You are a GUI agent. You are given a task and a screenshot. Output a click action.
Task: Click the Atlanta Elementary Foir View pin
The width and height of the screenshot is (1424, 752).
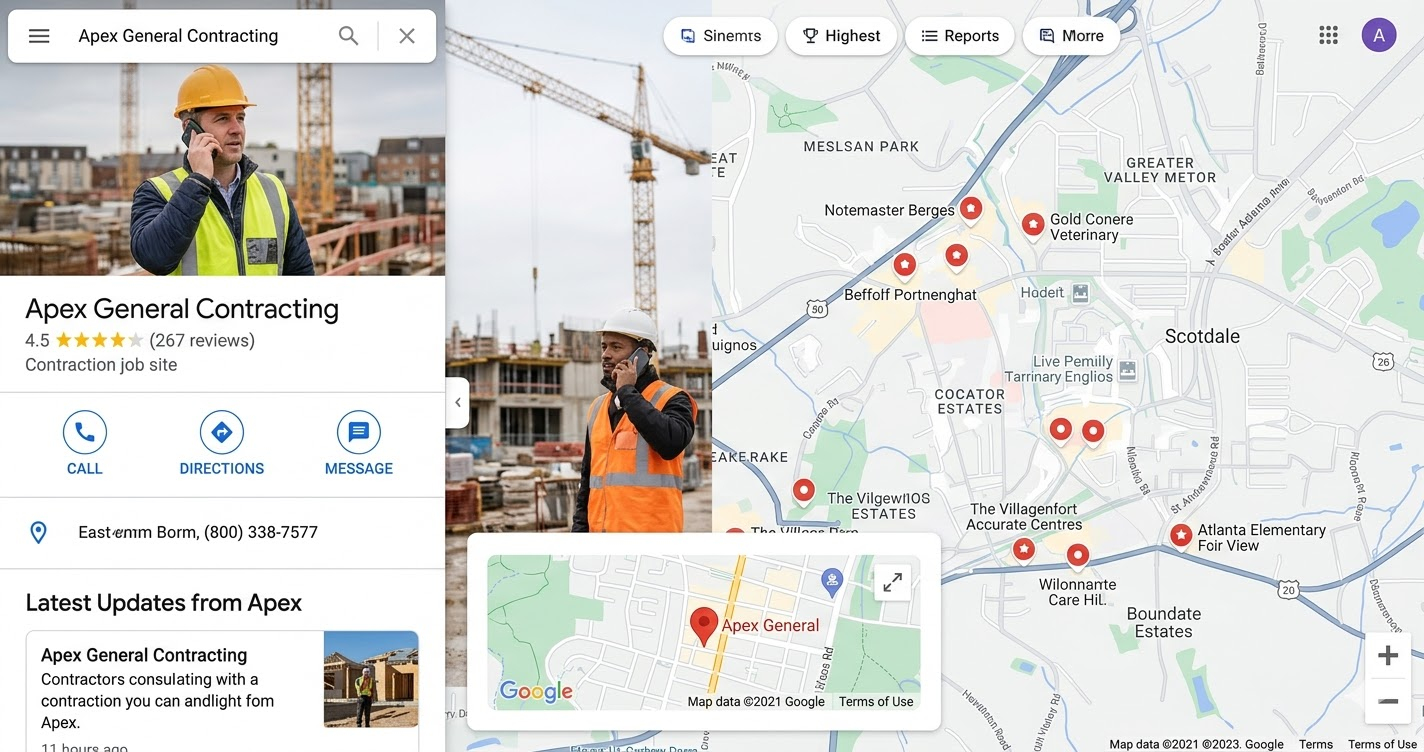pos(1181,536)
